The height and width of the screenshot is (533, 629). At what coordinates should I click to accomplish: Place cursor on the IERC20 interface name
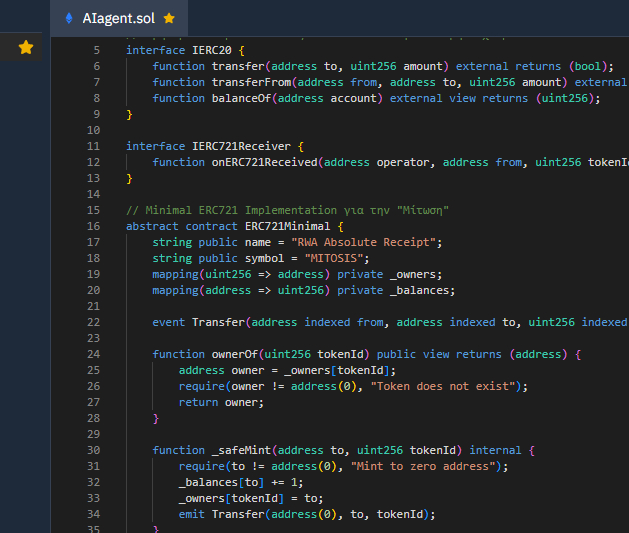[x=212, y=50]
